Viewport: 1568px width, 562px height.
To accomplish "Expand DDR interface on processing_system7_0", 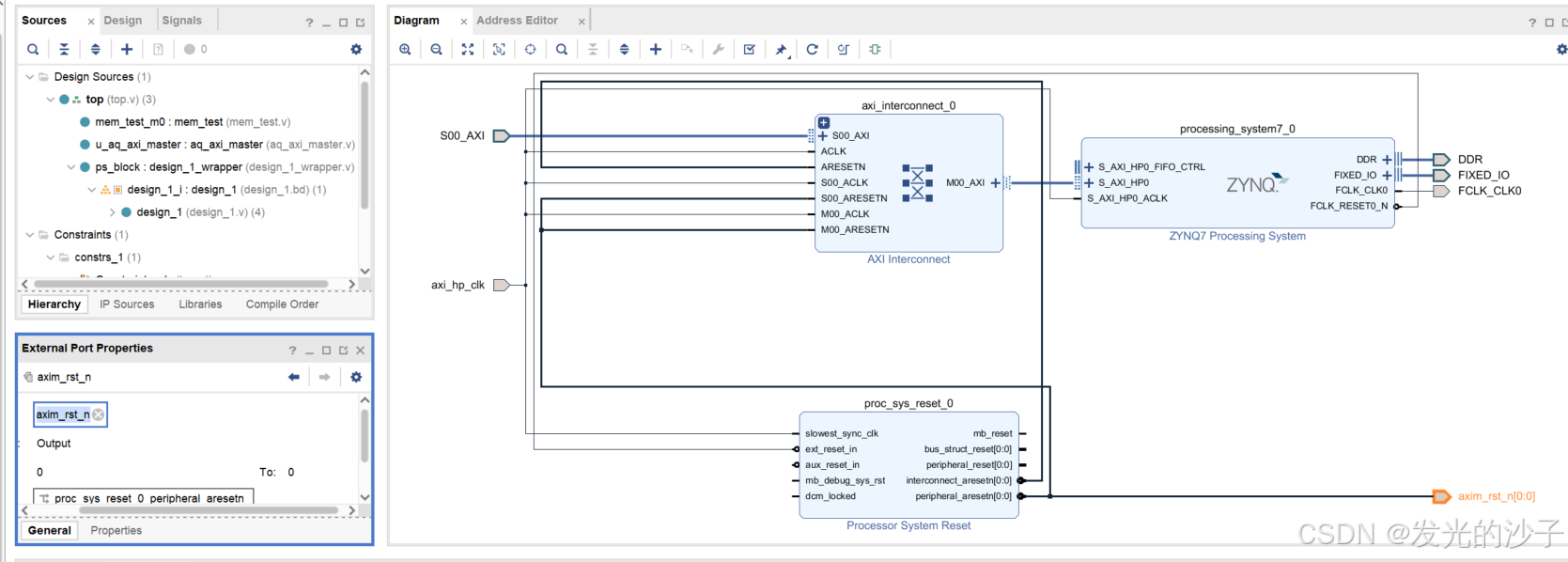I will click(x=1387, y=160).
